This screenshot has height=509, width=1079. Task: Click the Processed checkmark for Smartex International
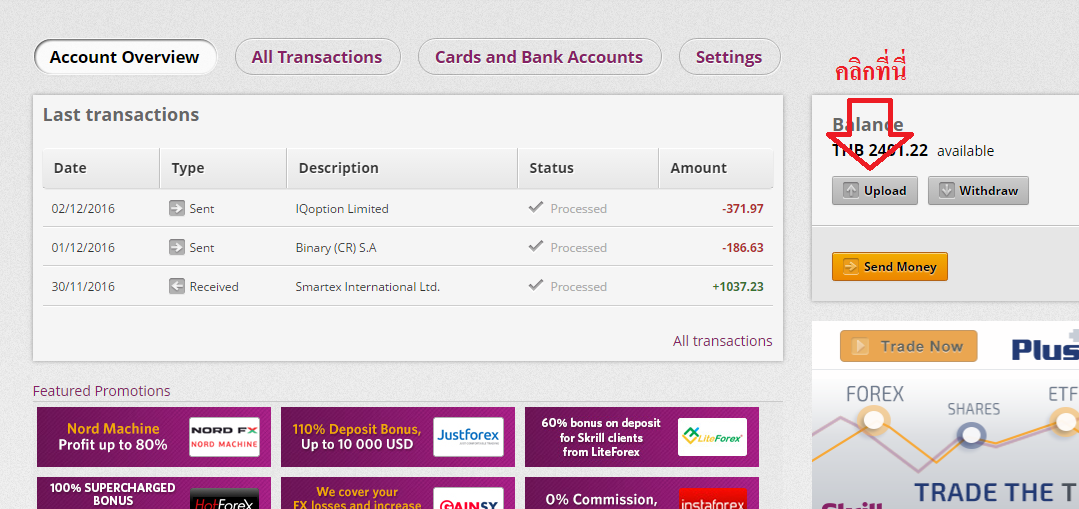click(x=536, y=286)
